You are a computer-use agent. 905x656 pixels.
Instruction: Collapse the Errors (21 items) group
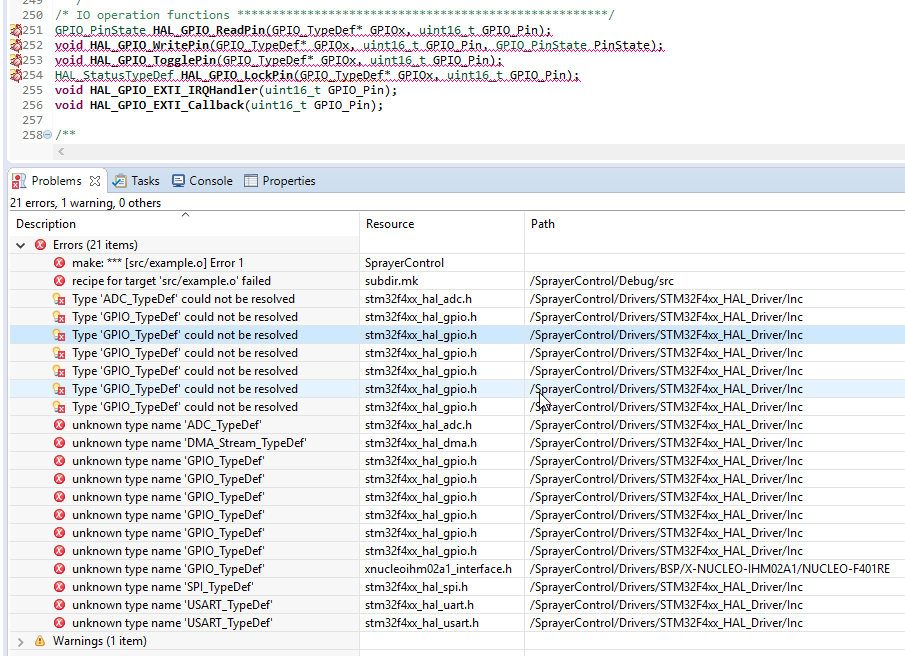click(x=21, y=245)
